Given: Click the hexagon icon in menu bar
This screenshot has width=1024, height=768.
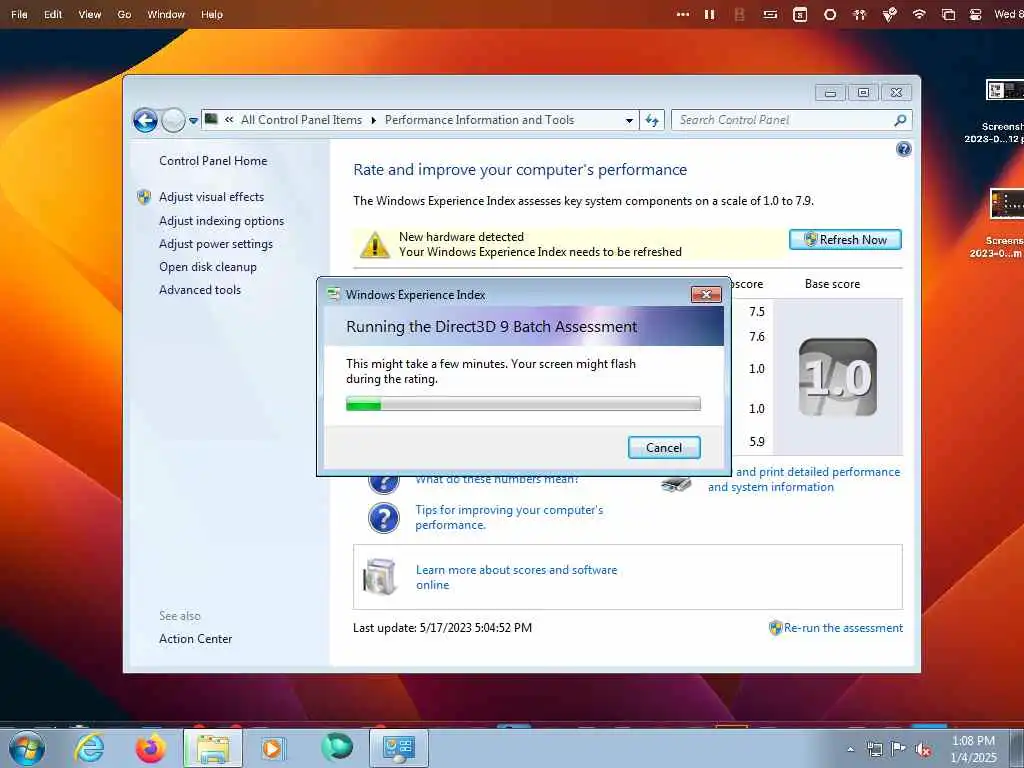Looking at the screenshot, I should click(x=829, y=14).
